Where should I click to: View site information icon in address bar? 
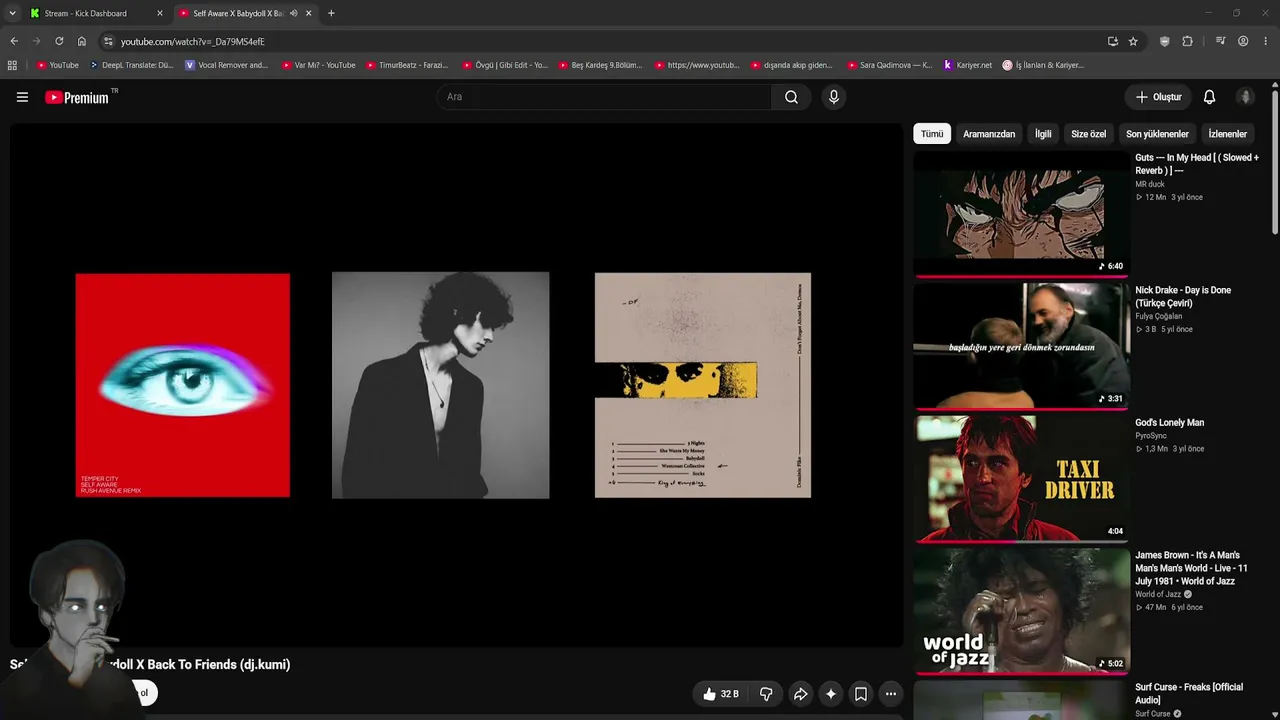click(x=108, y=41)
